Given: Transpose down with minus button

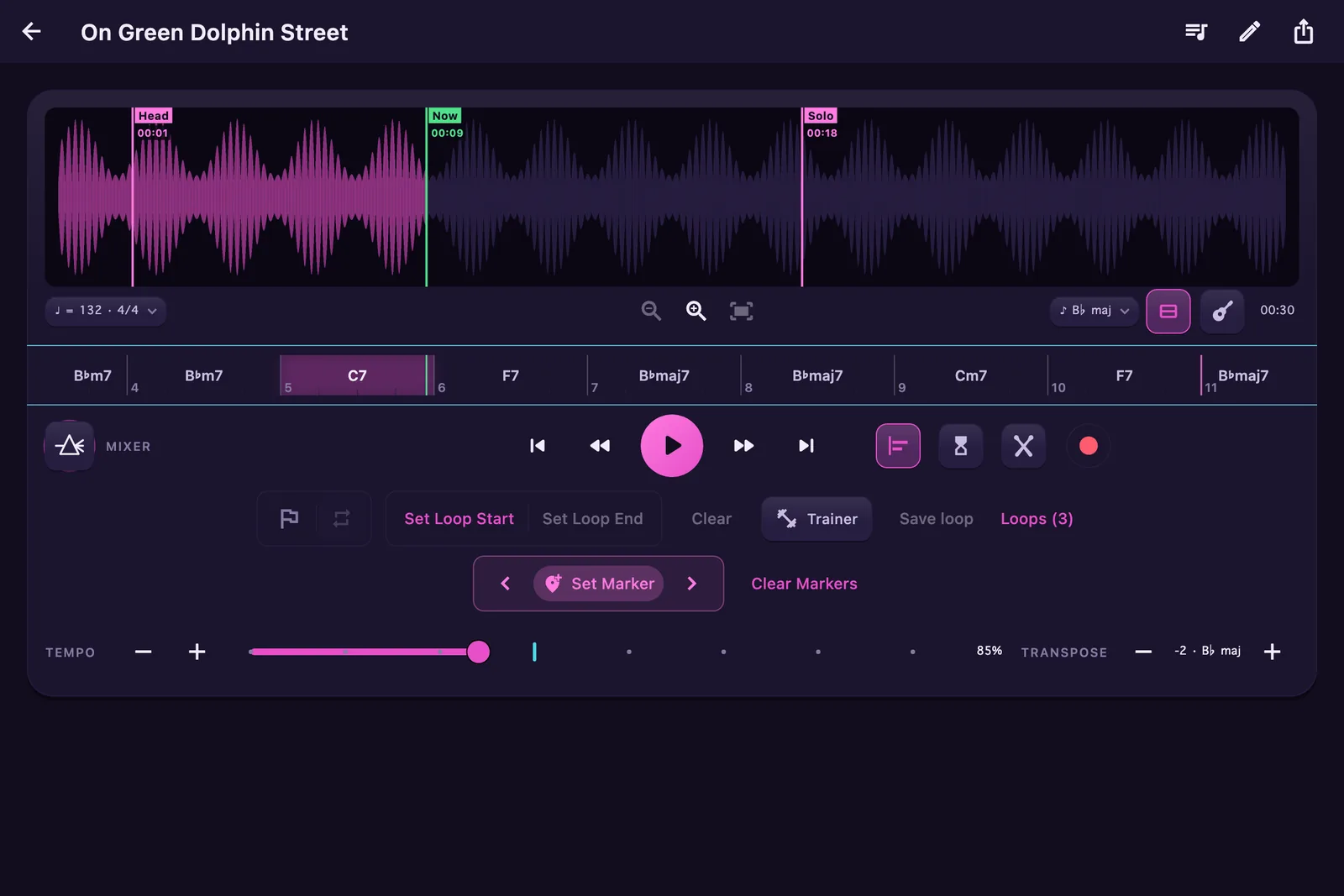Looking at the screenshot, I should [x=1143, y=652].
